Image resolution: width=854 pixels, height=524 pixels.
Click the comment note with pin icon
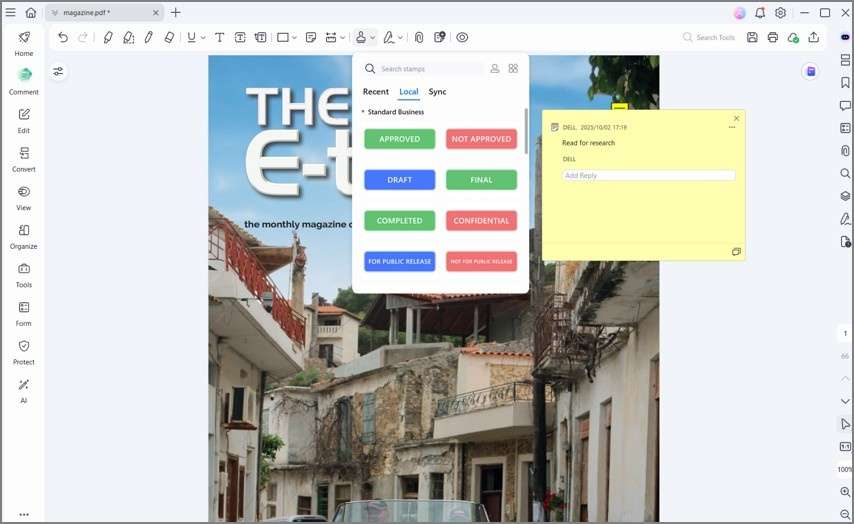[x=440, y=37]
